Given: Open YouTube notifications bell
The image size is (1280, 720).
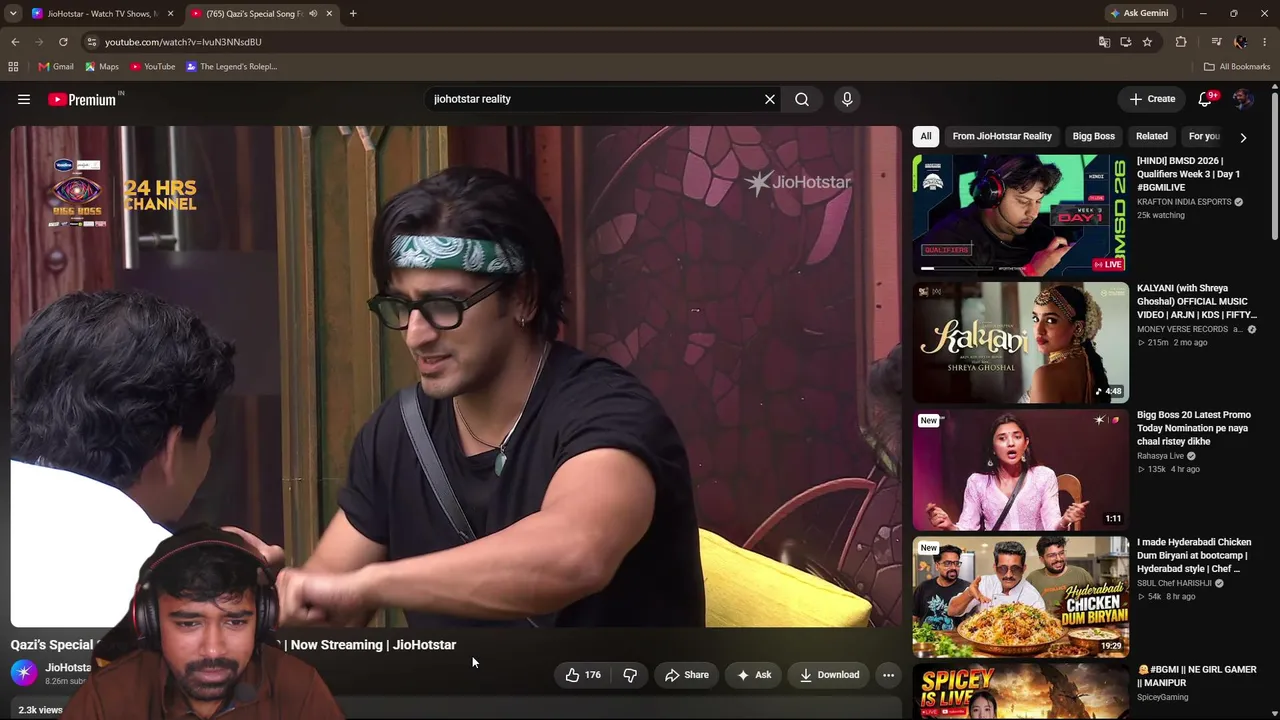Looking at the screenshot, I should 1206,99.
